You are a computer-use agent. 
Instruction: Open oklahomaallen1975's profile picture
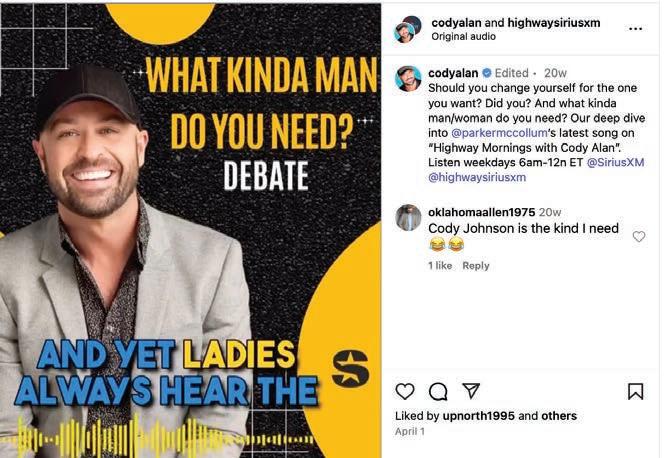[408, 218]
